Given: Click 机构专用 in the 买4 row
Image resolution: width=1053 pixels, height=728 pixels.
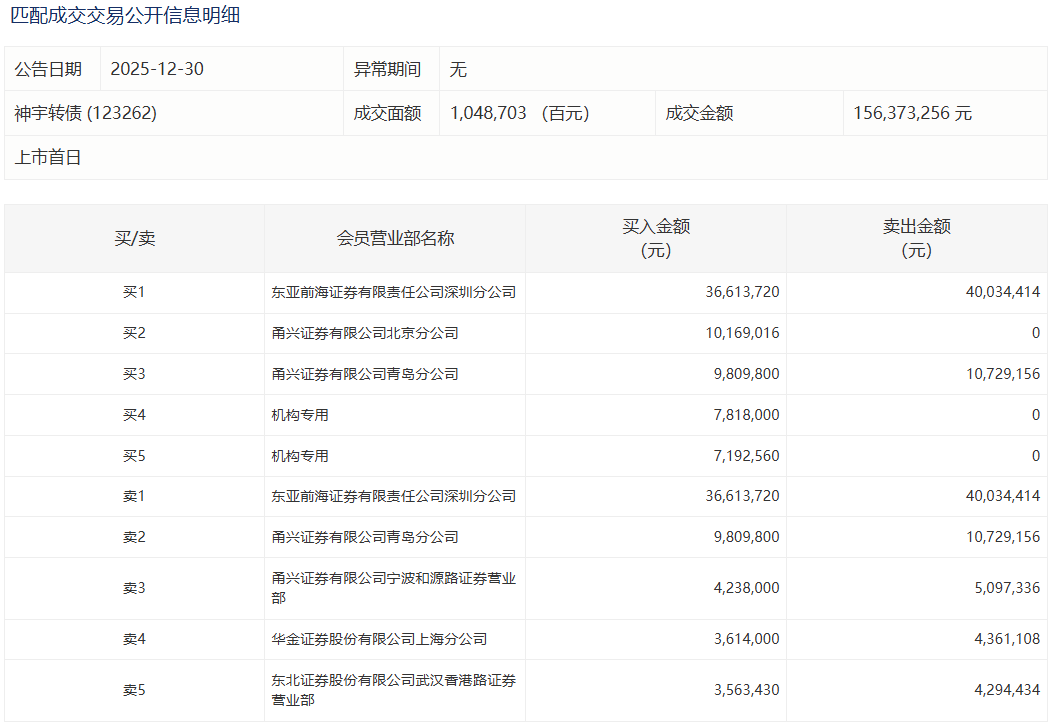Looking at the screenshot, I should pos(300,415).
